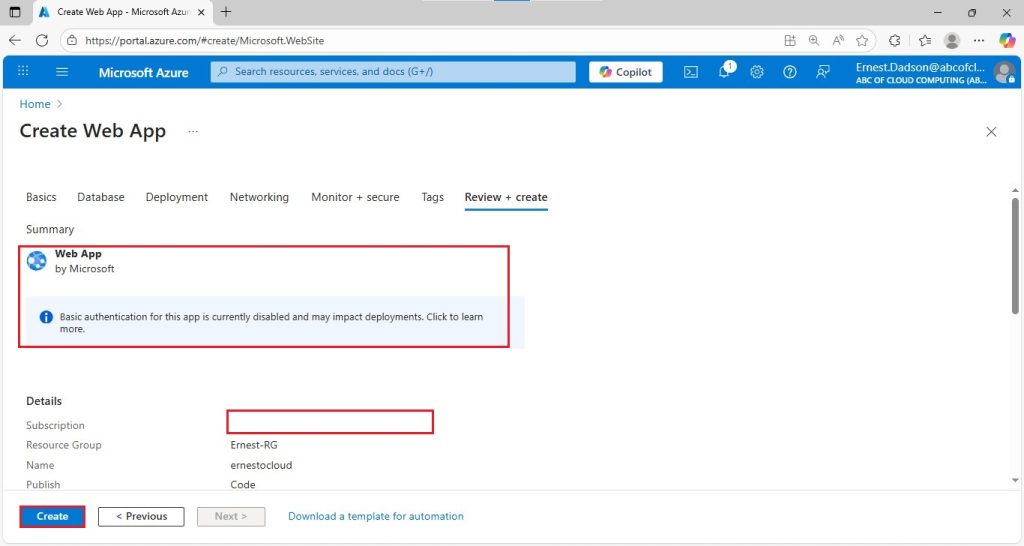This screenshot has width=1024, height=546.
Task: Switch to the Database tab
Action: coord(101,197)
